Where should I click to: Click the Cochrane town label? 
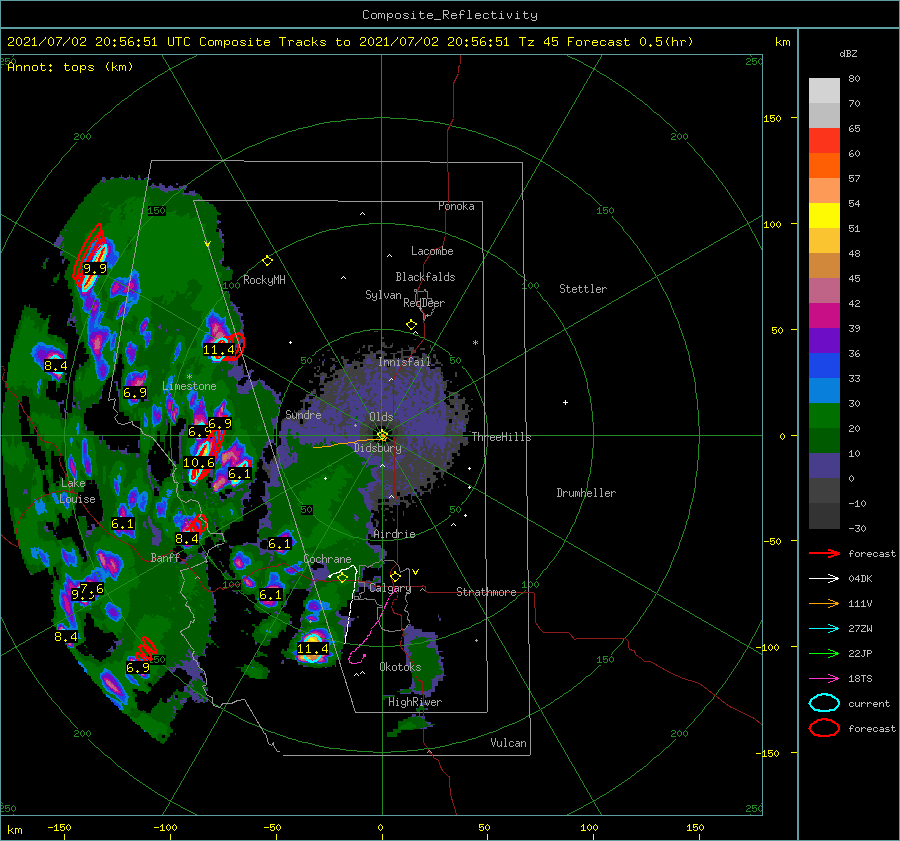327,559
